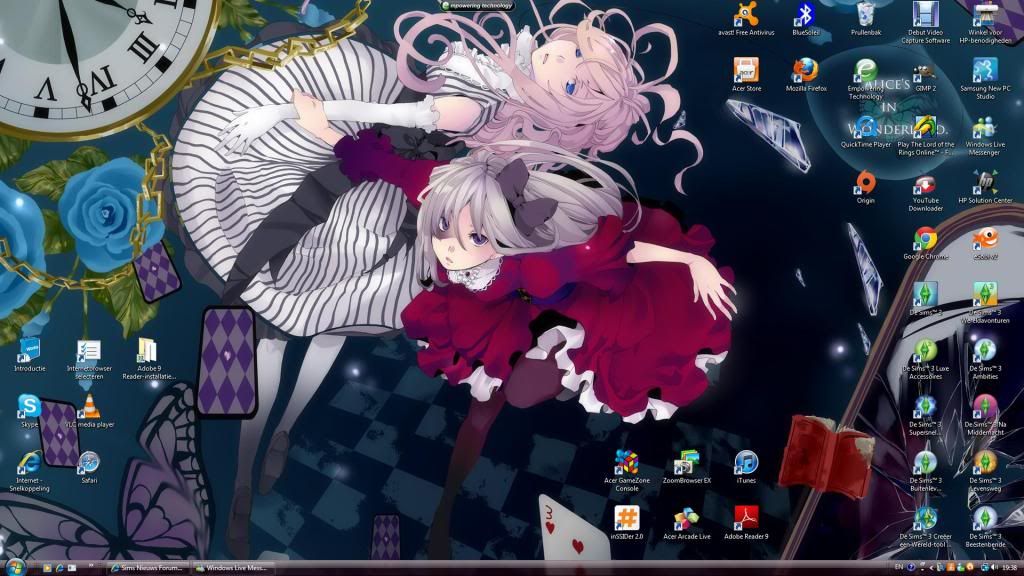Launch De Sims 3 Na Middernacht
1024x576 pixels.
[985, 415]
